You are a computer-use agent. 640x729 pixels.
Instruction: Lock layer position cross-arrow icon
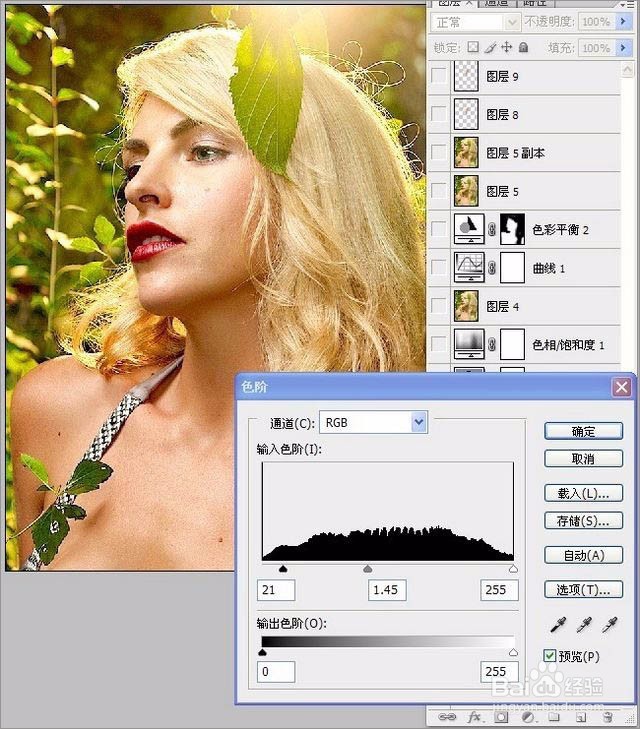pyautogui.click(x=507, y=47)
